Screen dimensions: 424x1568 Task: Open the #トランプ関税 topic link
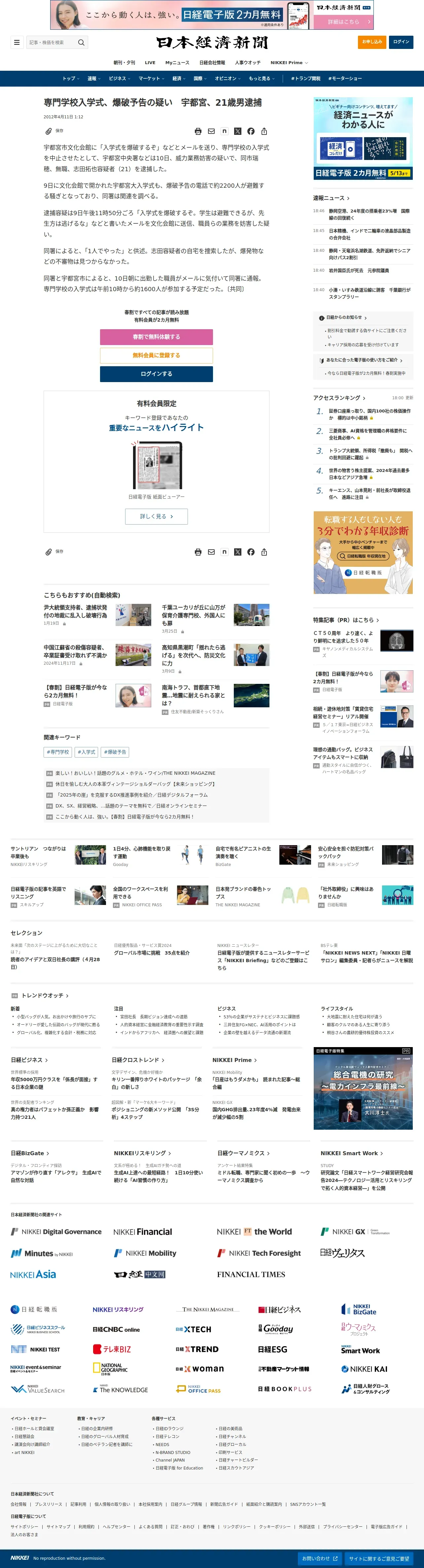pyautogui.click(x=305, y=79)
